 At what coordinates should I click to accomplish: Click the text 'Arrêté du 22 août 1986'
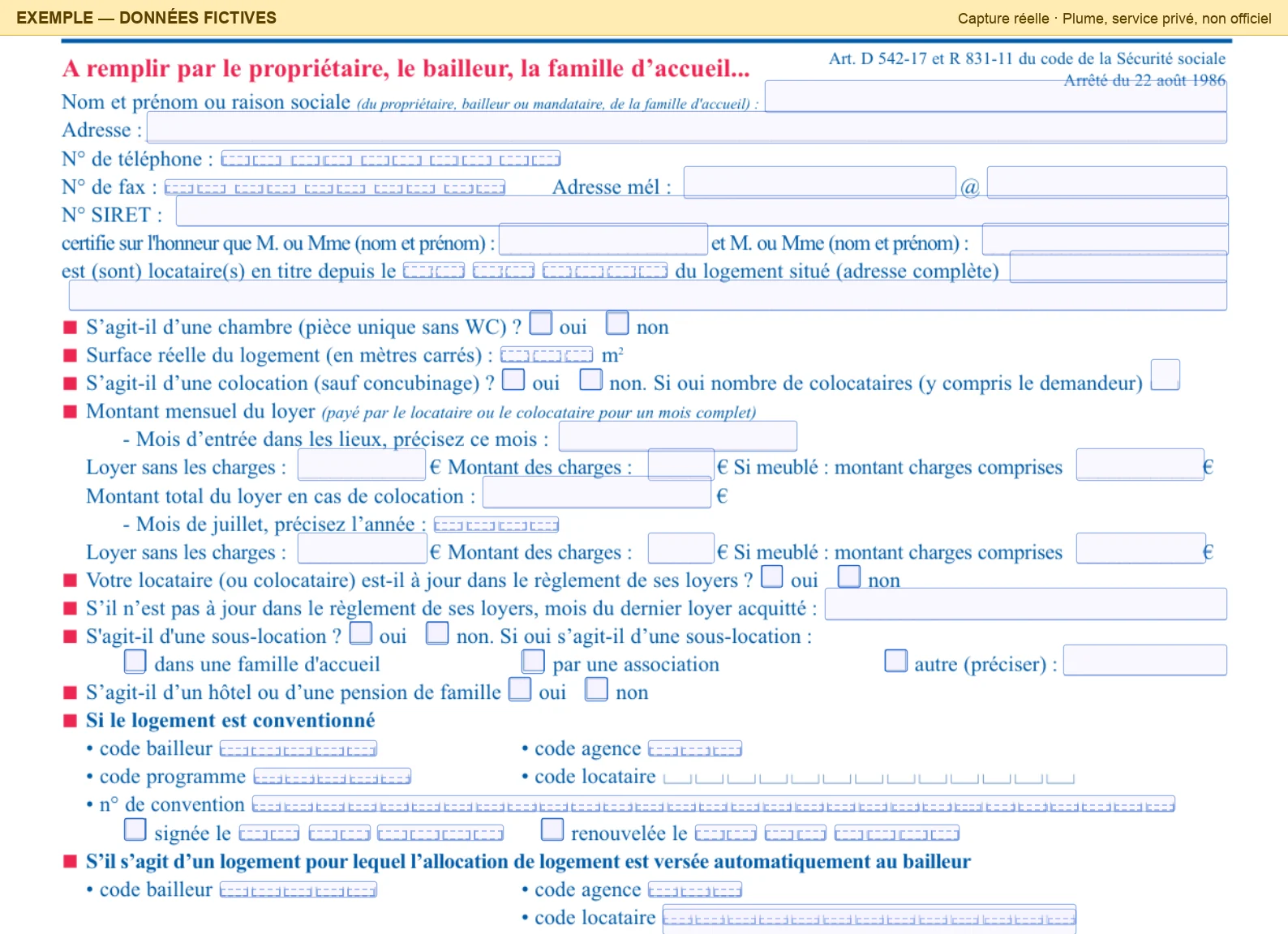tap(1144, 80)
